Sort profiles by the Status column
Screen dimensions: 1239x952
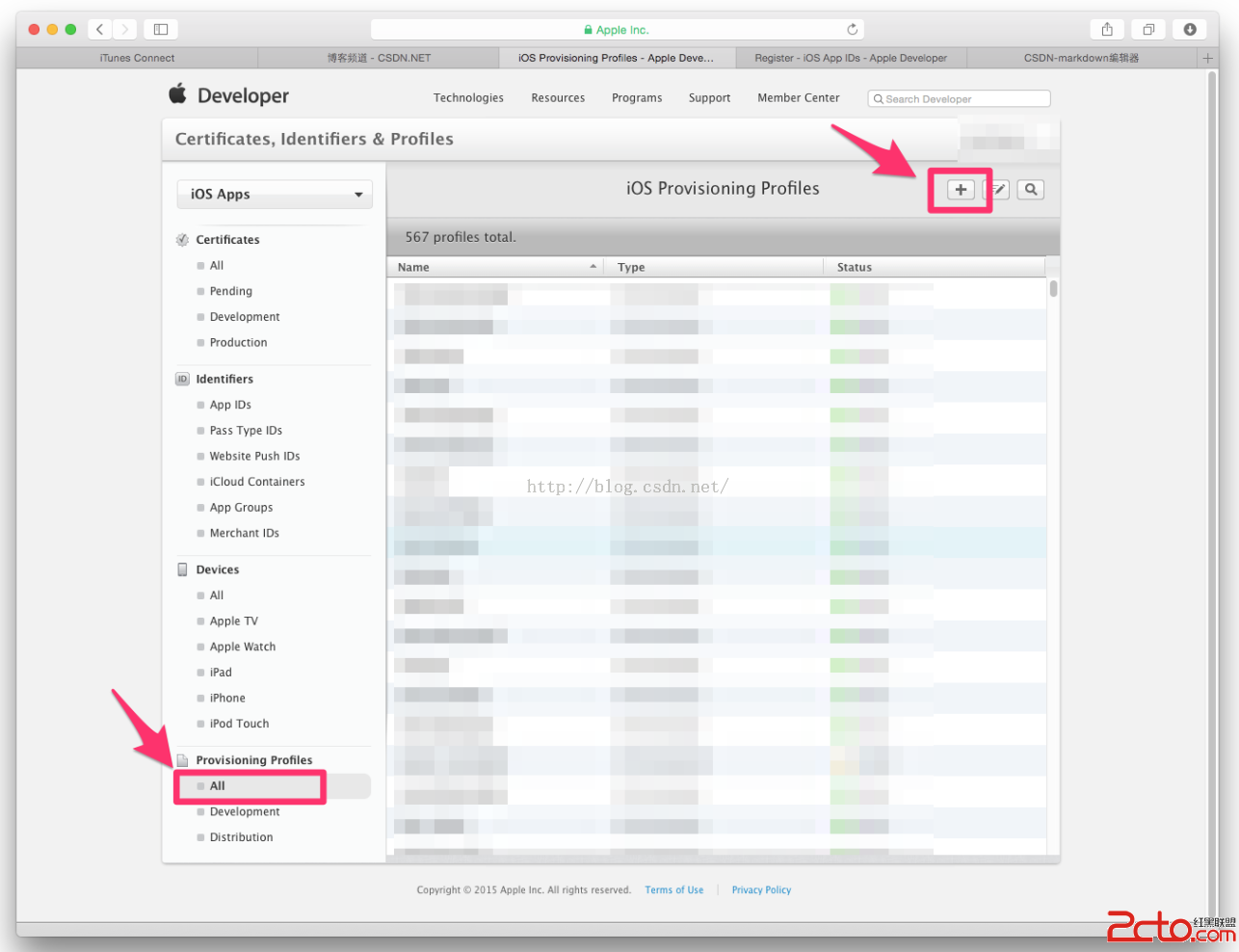[x=935, y=267]
